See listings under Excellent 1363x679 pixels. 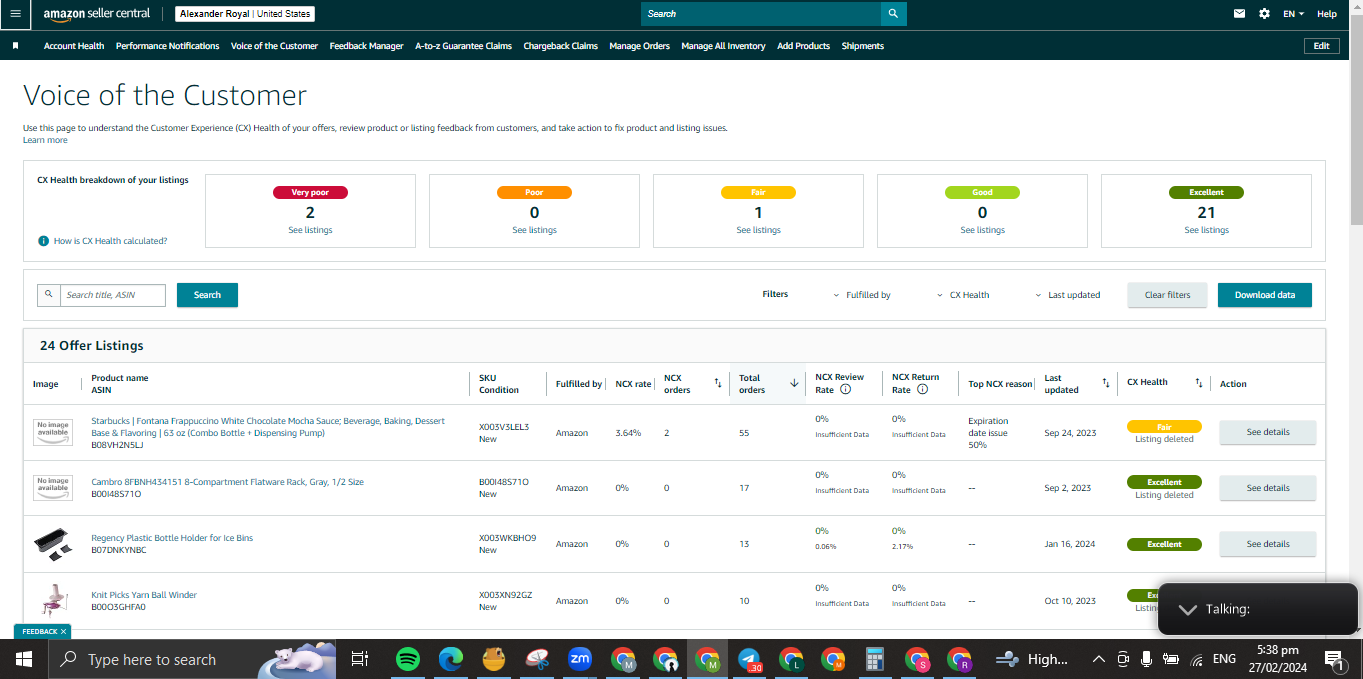[x=1206, y=230]
